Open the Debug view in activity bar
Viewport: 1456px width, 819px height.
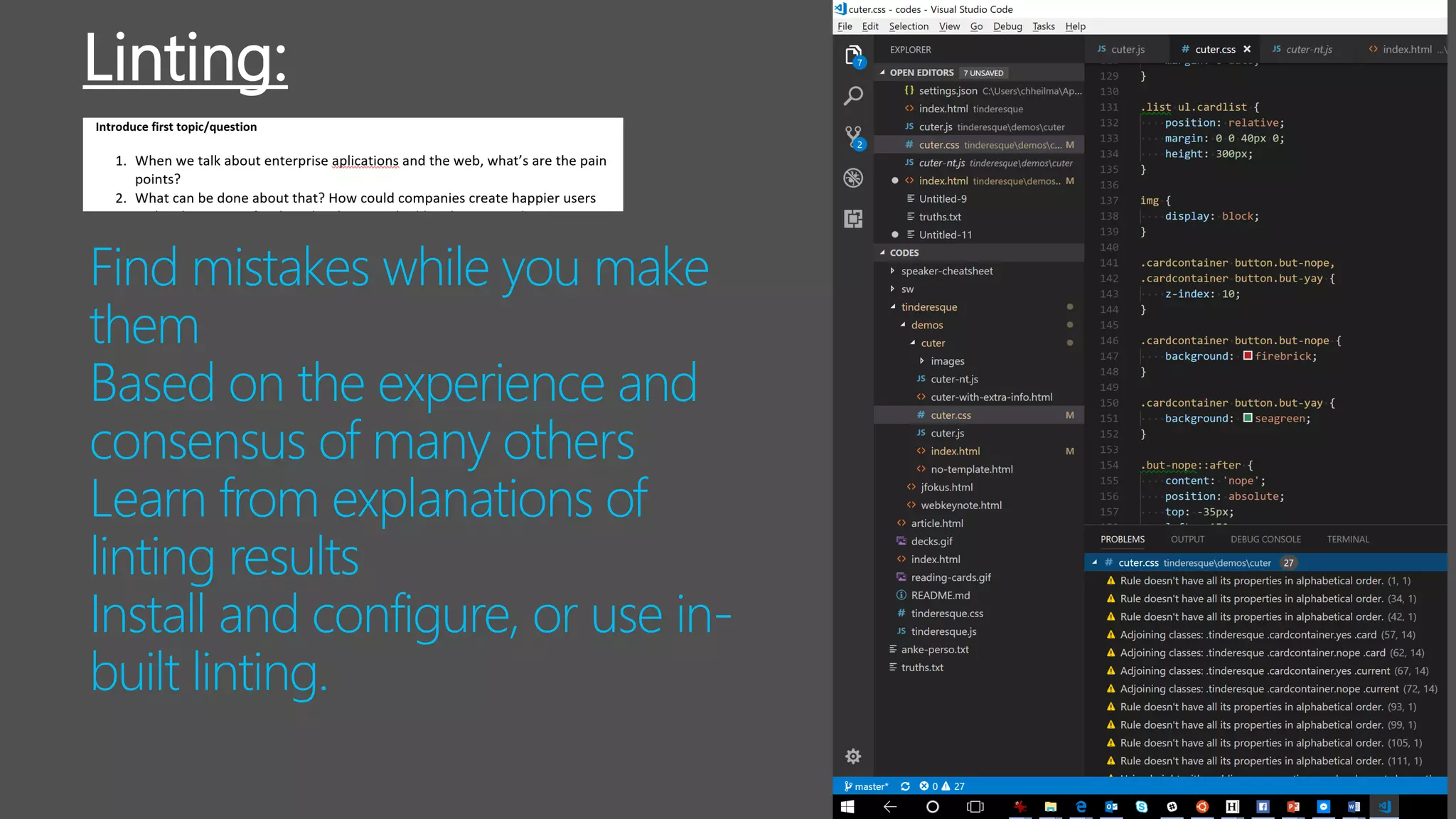point(853,178)
